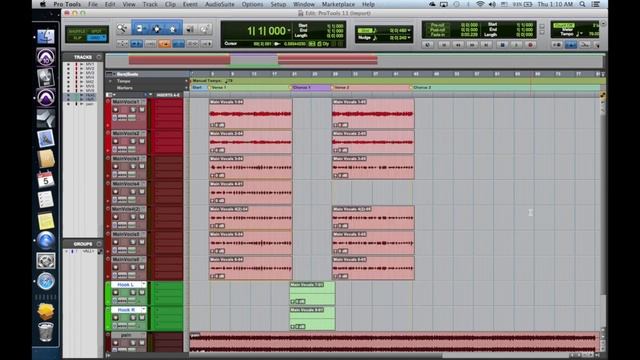The width and height of the screenshot is (640, 360).
Task: Click the red region in the universe overview
Action: (180, 60)
